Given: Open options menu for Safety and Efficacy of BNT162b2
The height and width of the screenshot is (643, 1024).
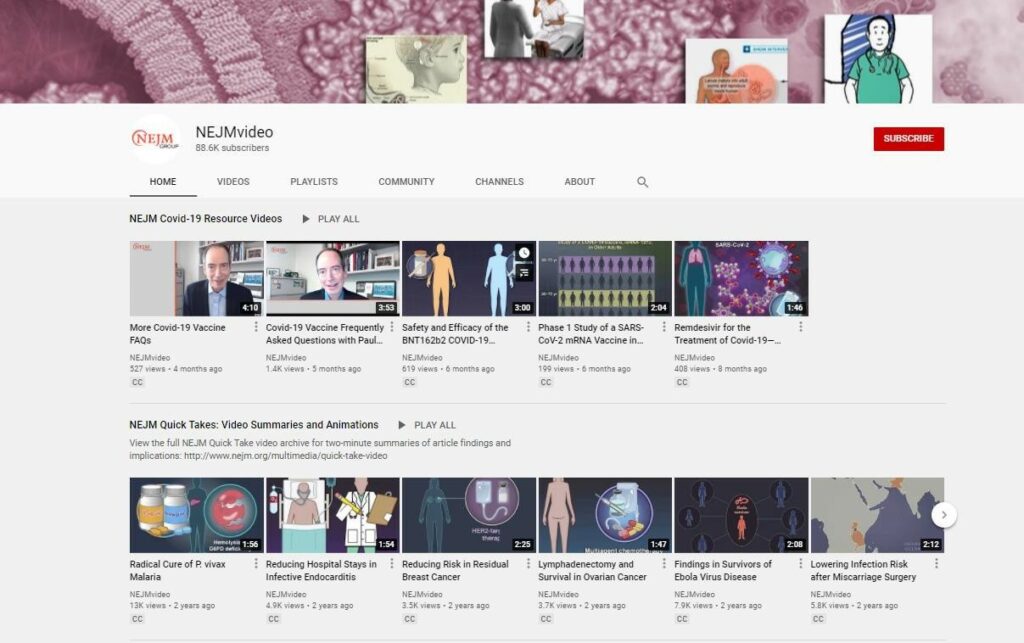Looking at the screenshot, I should pos(528,327).
